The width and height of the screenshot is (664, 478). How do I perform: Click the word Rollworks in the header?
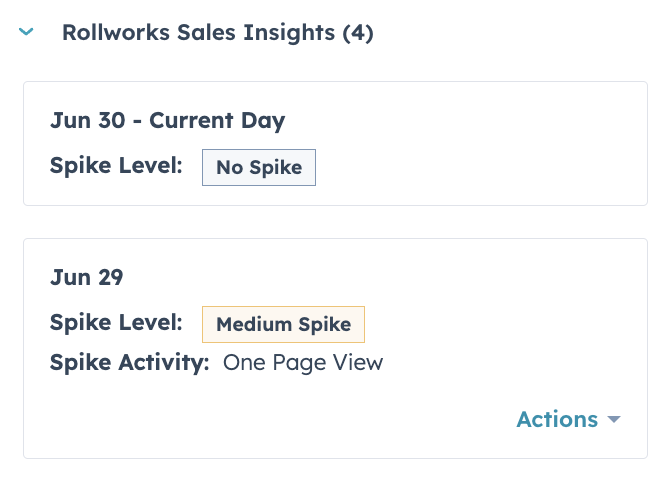click(110, 33)
